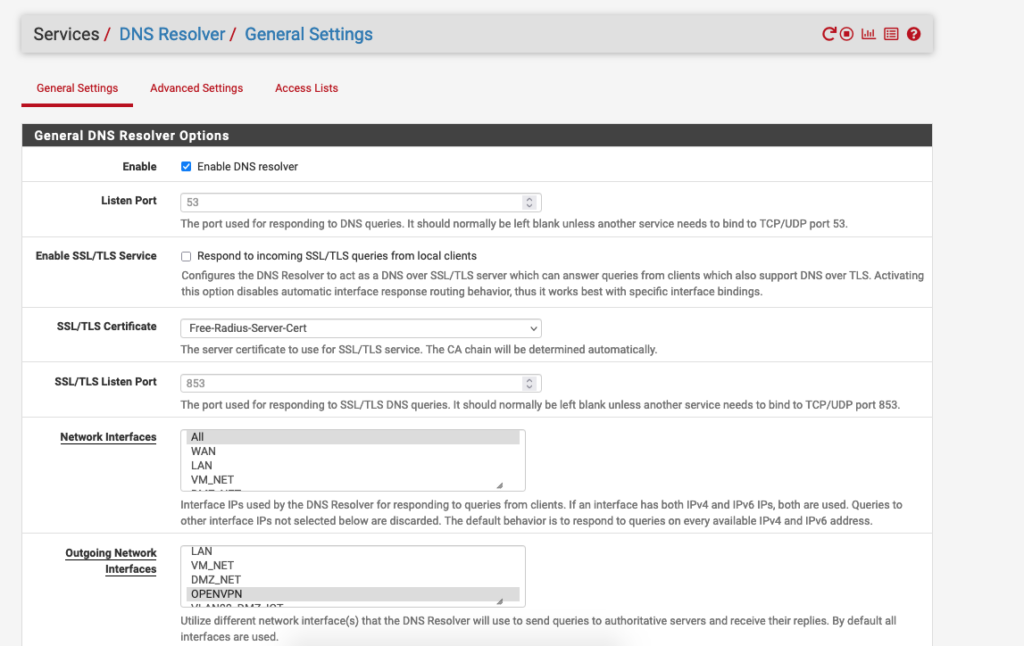The image size is (1024, 646).
Task: Enable Respond to incoming SSL/TLS queries checkbox
Action: 186,256
